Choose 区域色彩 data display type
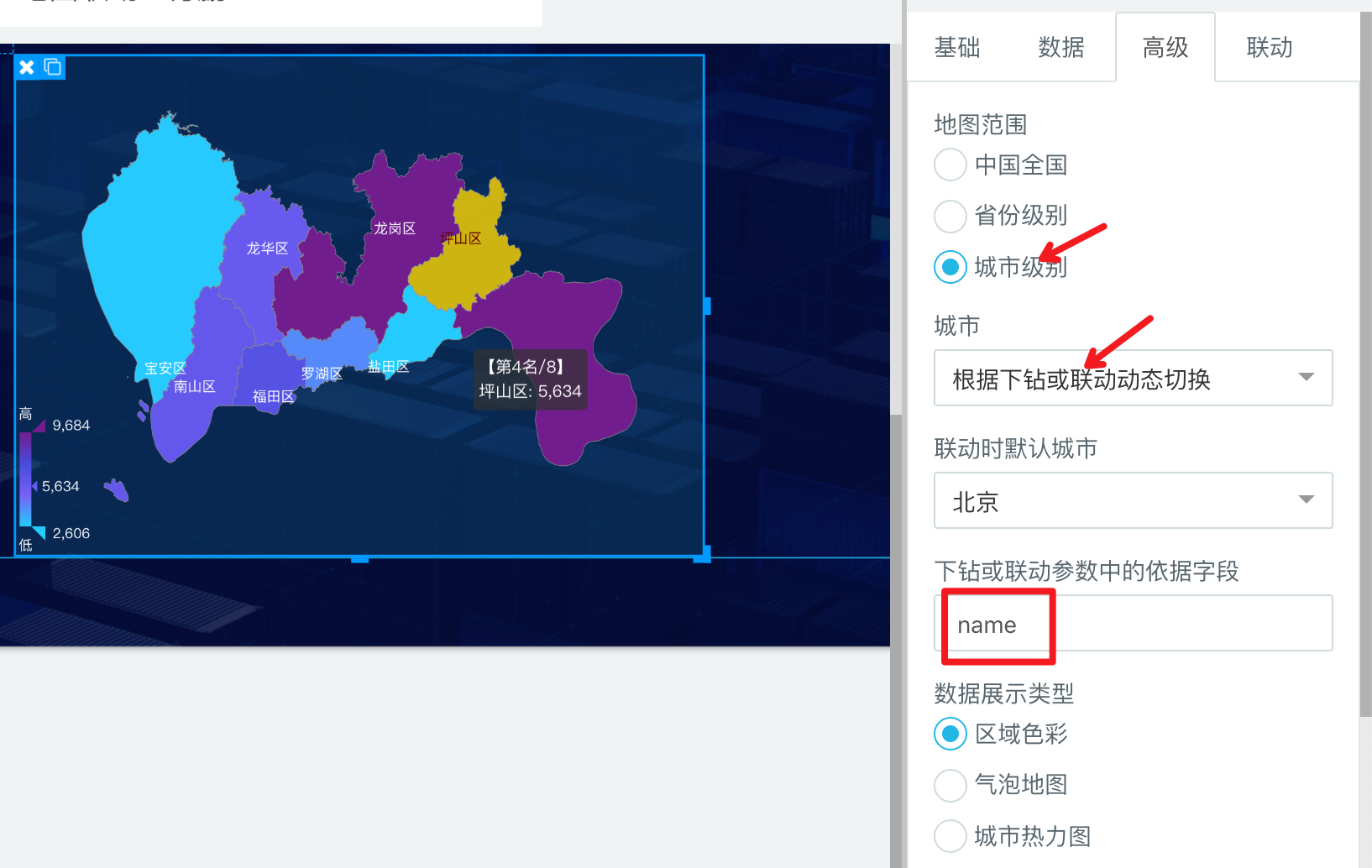Image resolution: width=1372 pixels, height=868 pixels. coord(950,734)
